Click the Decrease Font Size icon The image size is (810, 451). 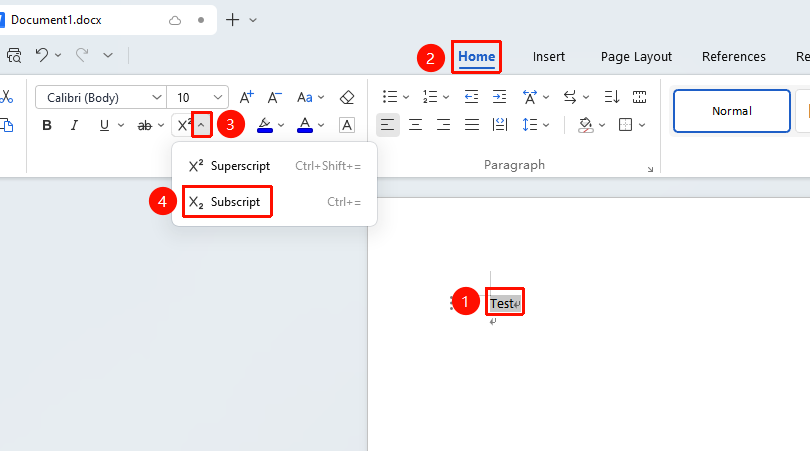[274, 97]
